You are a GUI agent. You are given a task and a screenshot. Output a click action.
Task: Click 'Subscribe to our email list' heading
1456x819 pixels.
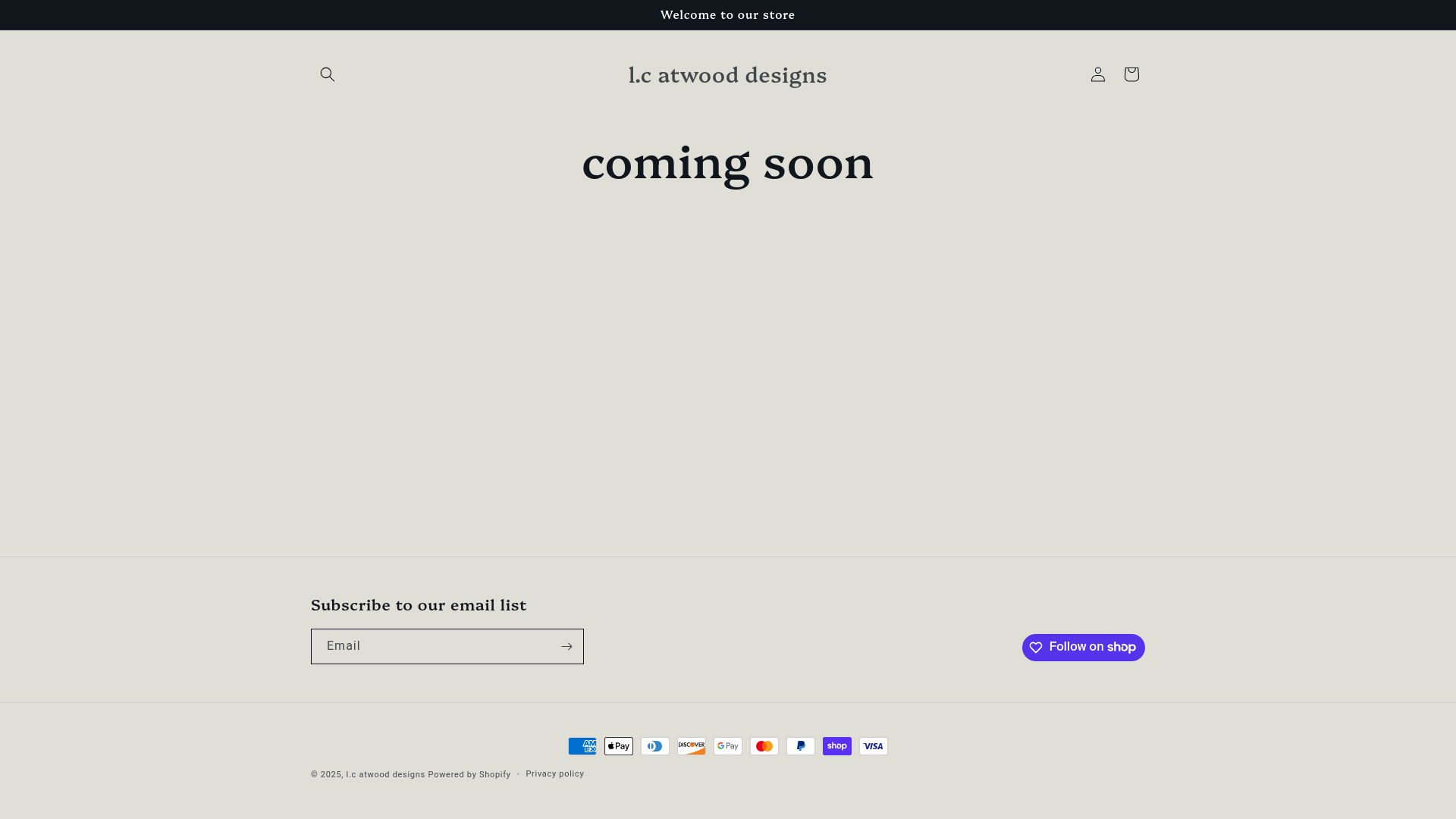[x=419, y=605]
